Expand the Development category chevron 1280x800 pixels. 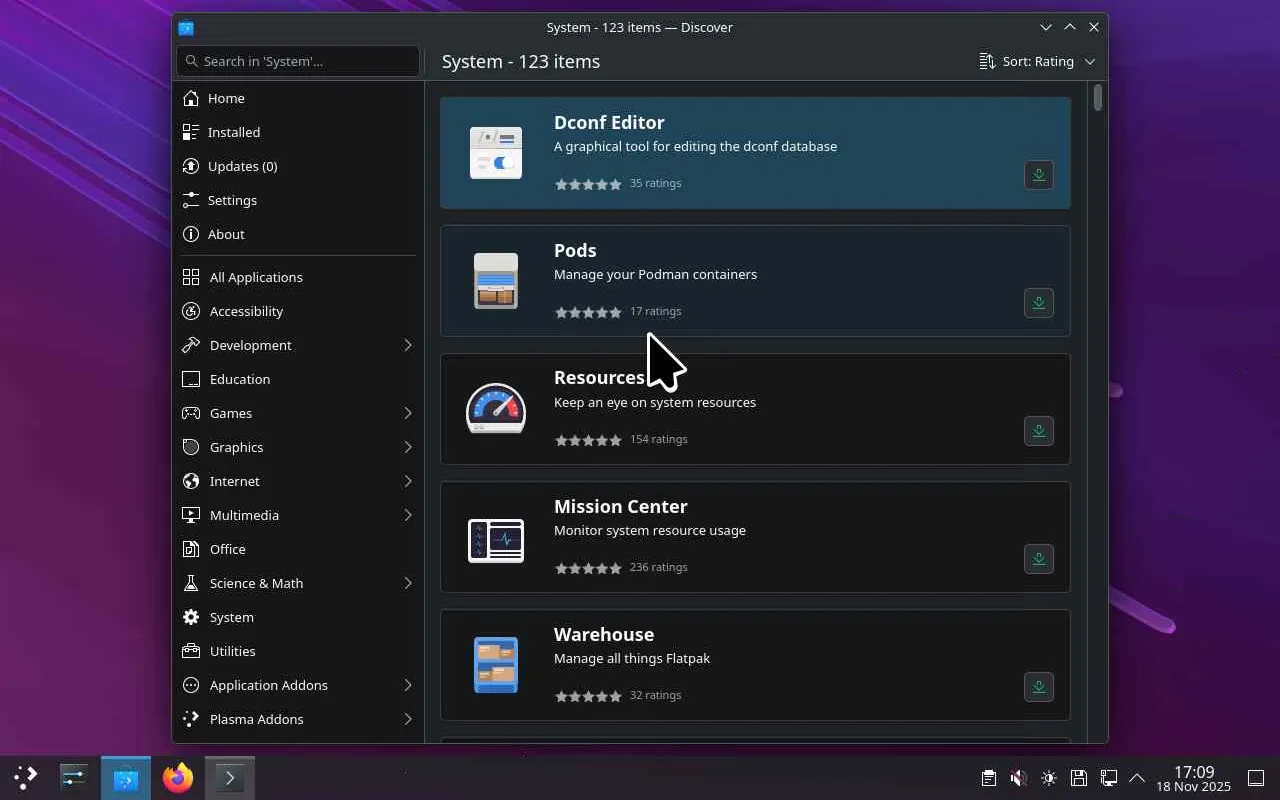tap(408, 345)
